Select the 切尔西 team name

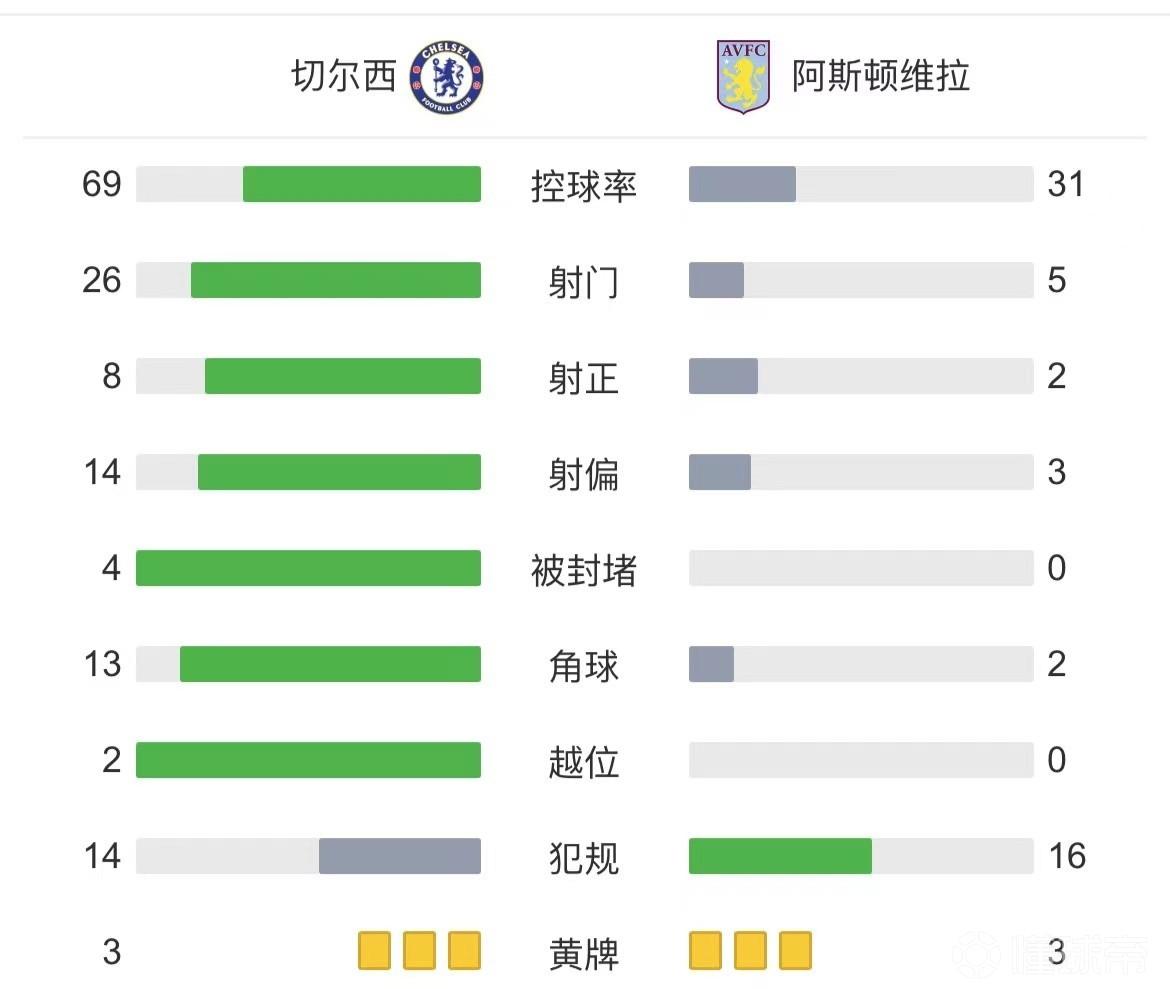tap(344, 77)
